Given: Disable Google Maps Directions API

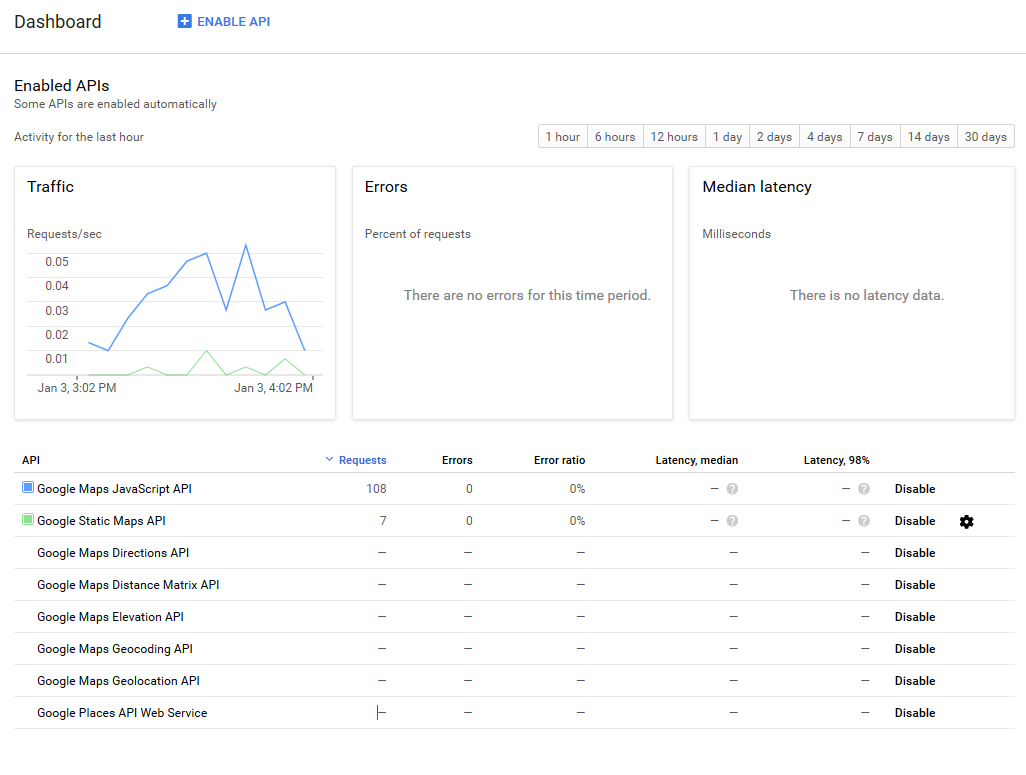Looking at the screenshot, I should click(x=915, y=553).
